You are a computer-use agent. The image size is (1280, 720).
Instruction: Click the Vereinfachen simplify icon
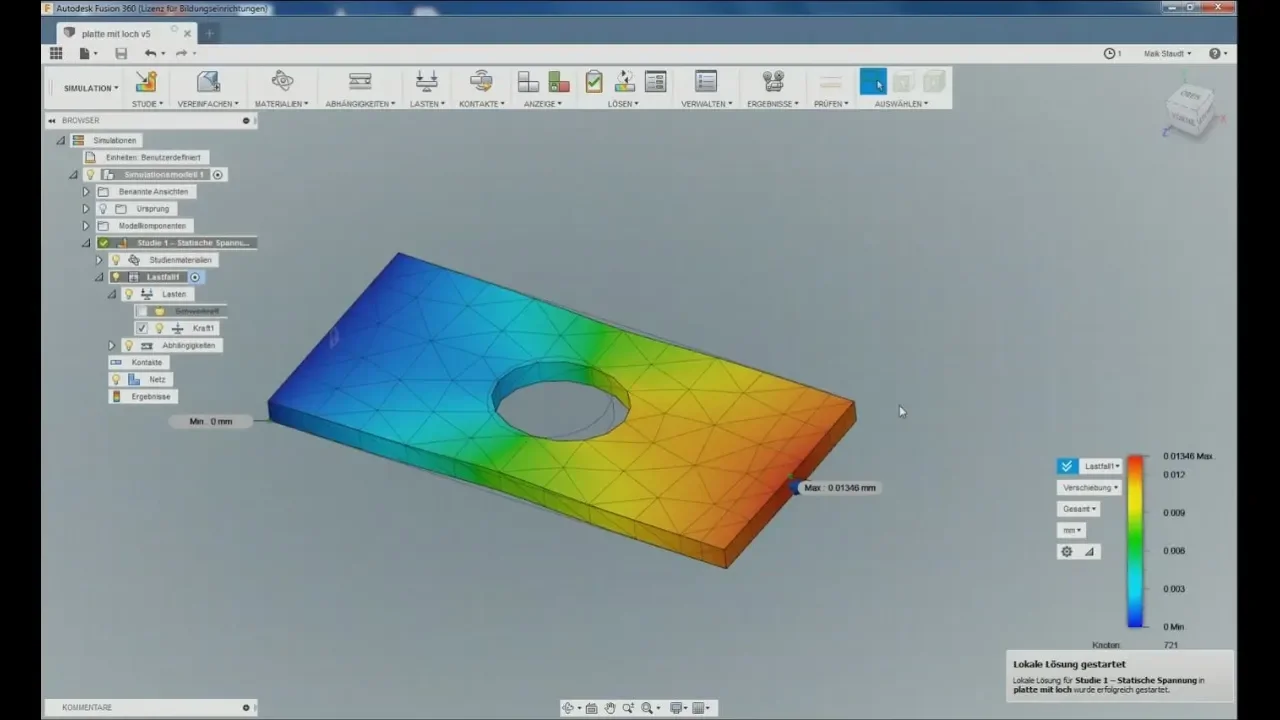[208, 81]
